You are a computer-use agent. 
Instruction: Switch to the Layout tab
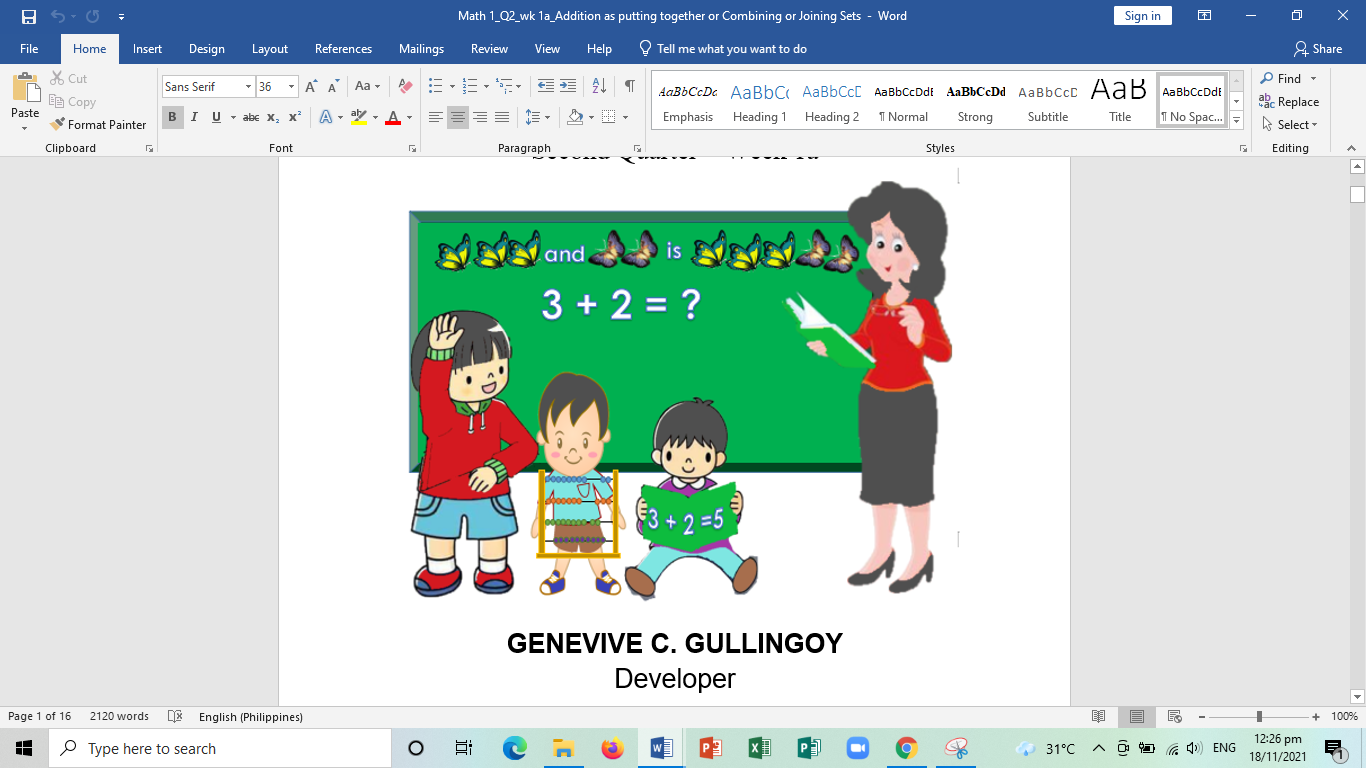point(270,49)
